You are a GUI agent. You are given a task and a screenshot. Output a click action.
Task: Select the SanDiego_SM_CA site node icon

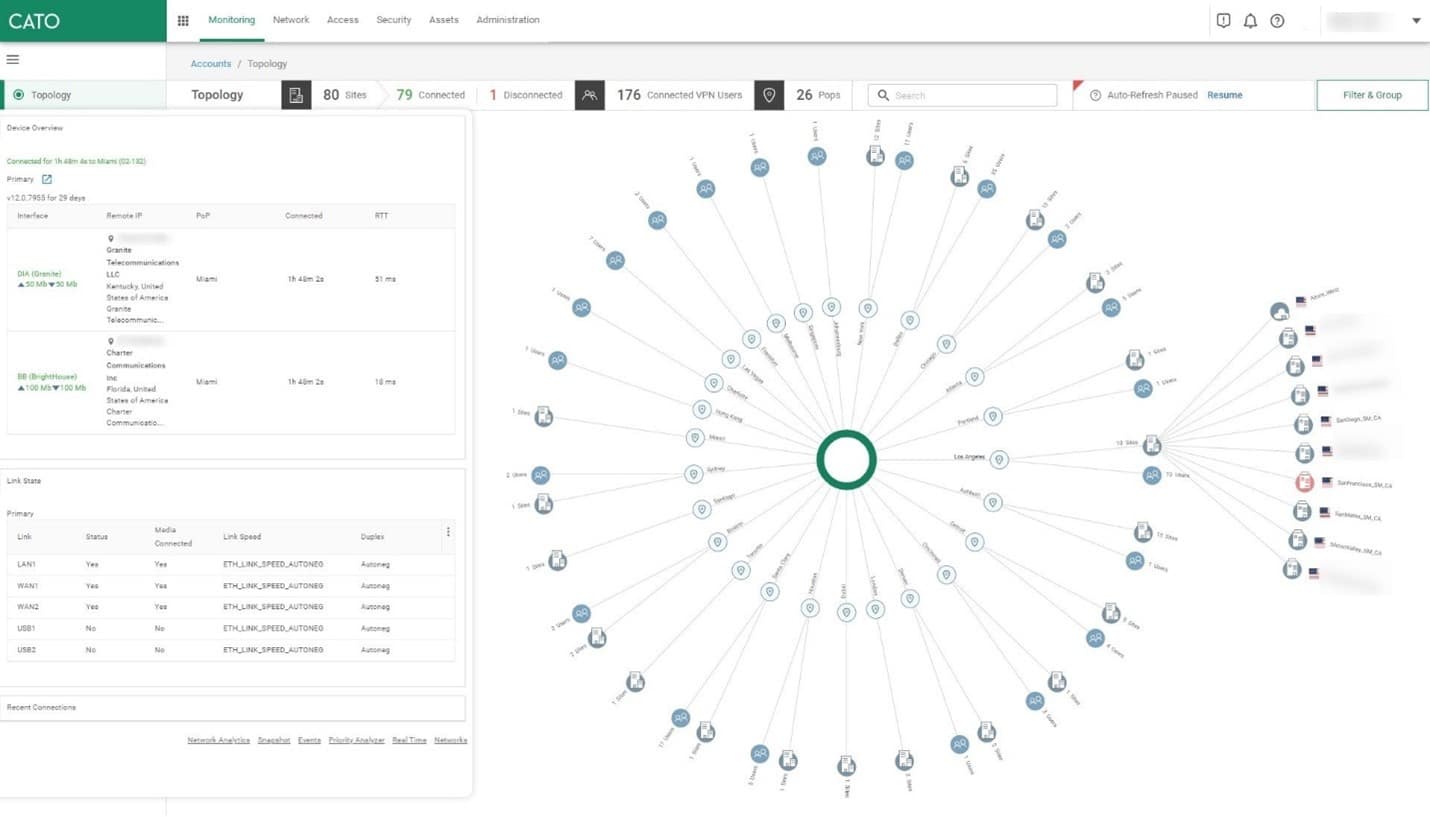click(x=1303, y=424)
